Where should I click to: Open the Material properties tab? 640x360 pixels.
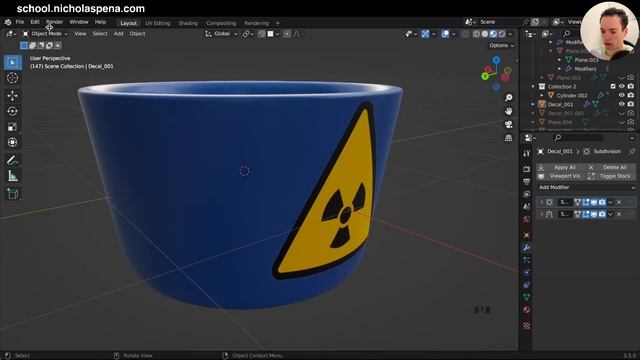coord(527,310)
